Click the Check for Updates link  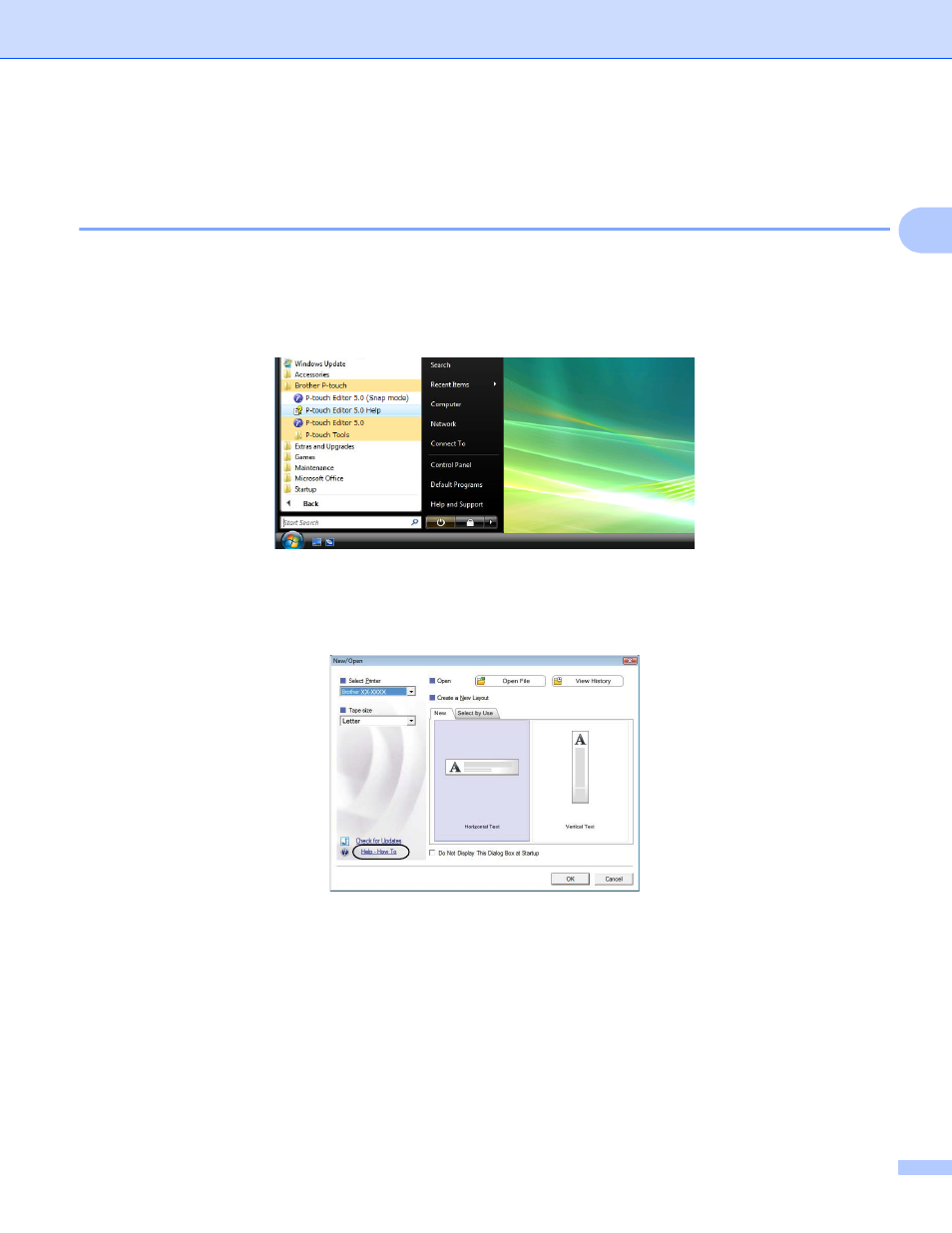(379, 841)
